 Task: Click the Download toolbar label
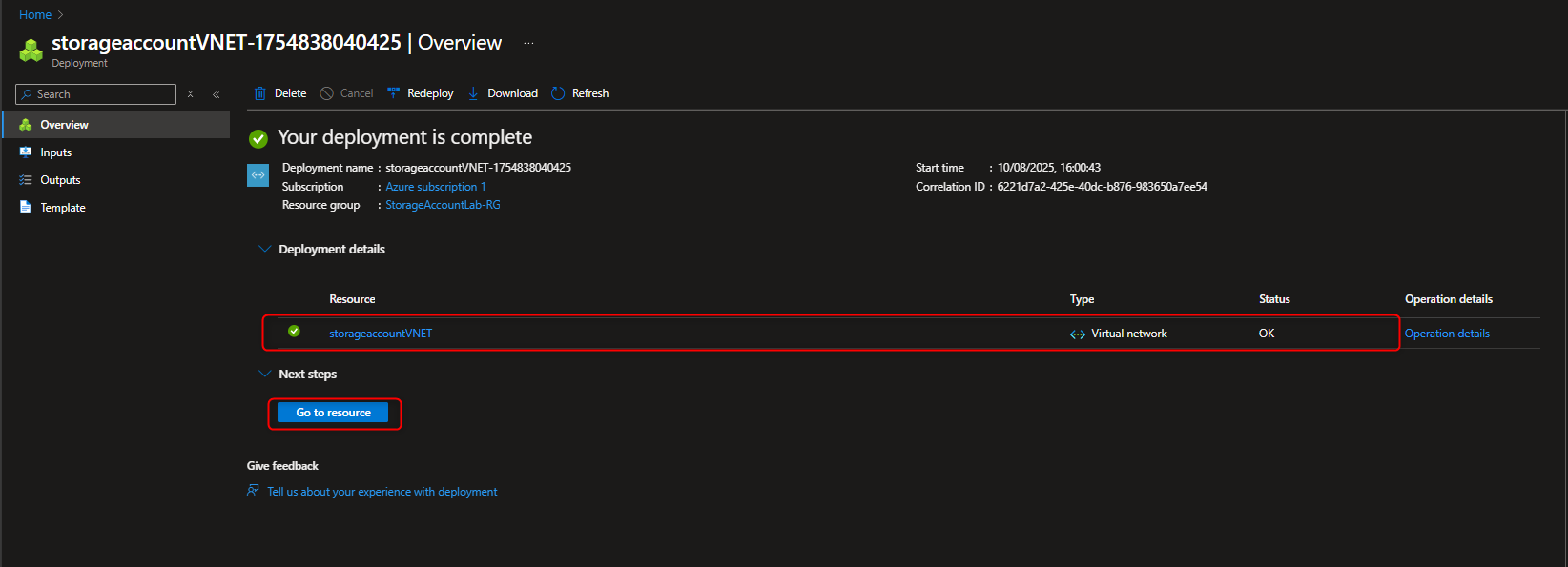[512, 93]
